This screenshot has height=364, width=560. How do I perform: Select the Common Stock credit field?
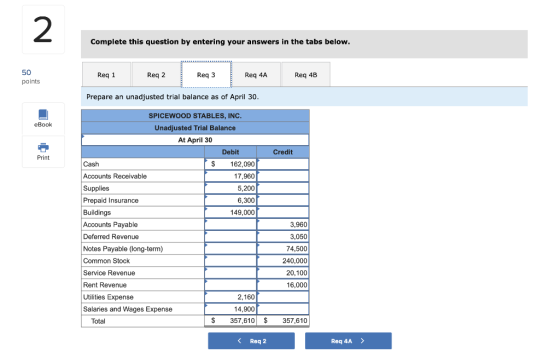tap(283, 260)
